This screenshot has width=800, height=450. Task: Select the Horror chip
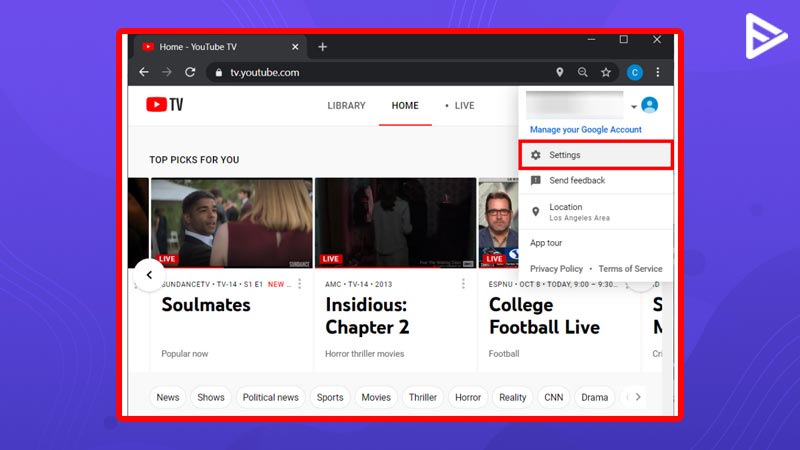(468, 397)
